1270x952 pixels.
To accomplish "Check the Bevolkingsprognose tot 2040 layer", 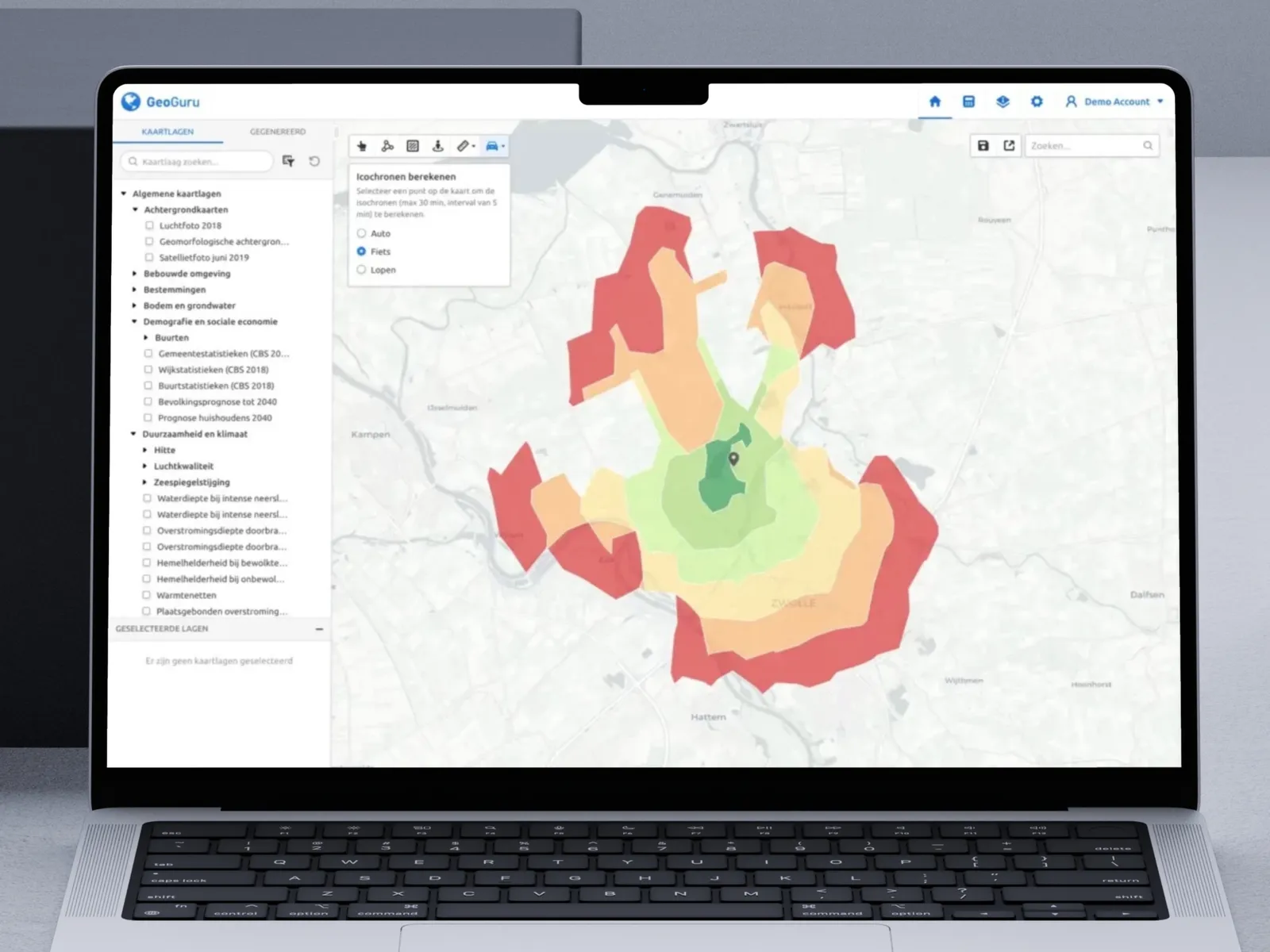I will pos(148,401).
